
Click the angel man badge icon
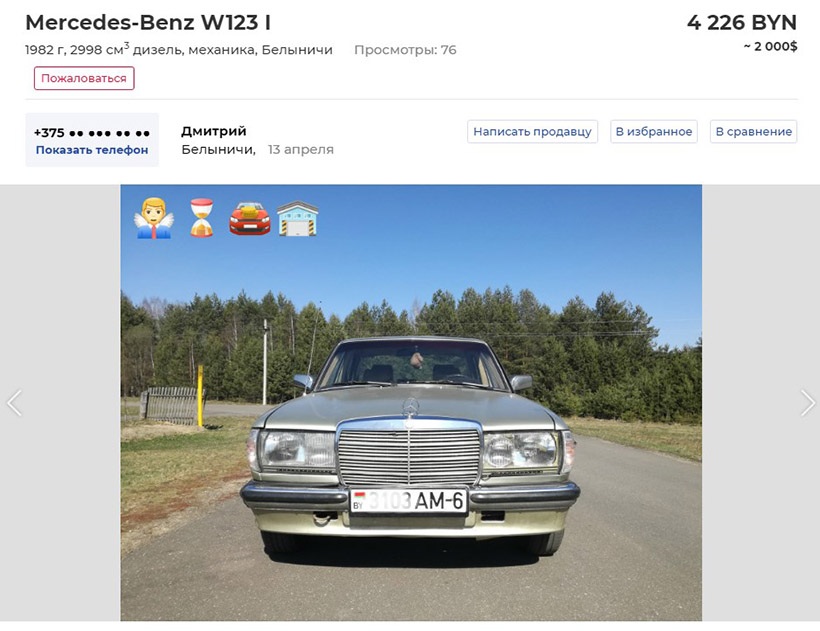153,218
